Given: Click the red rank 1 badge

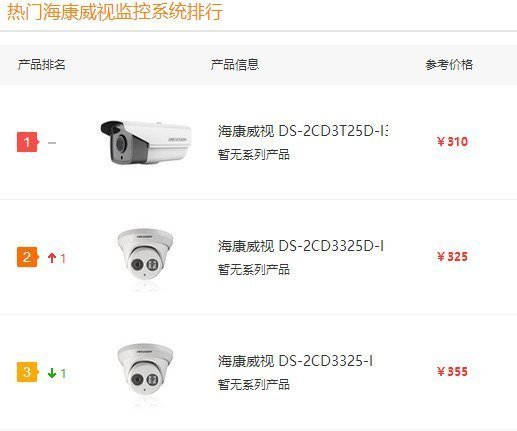Looking at the screenshot, I should 28,142.
